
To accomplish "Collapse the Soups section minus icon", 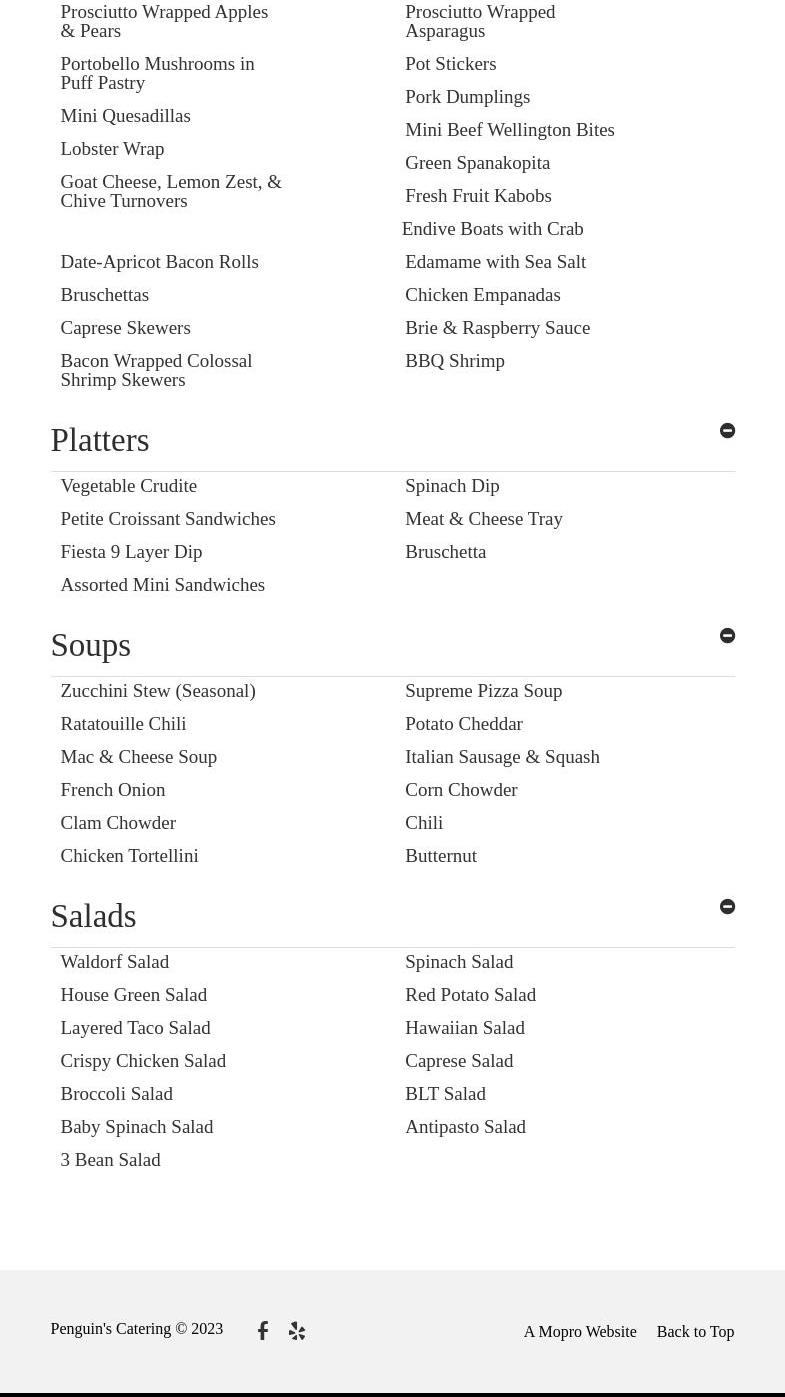I will click(727, 636).
